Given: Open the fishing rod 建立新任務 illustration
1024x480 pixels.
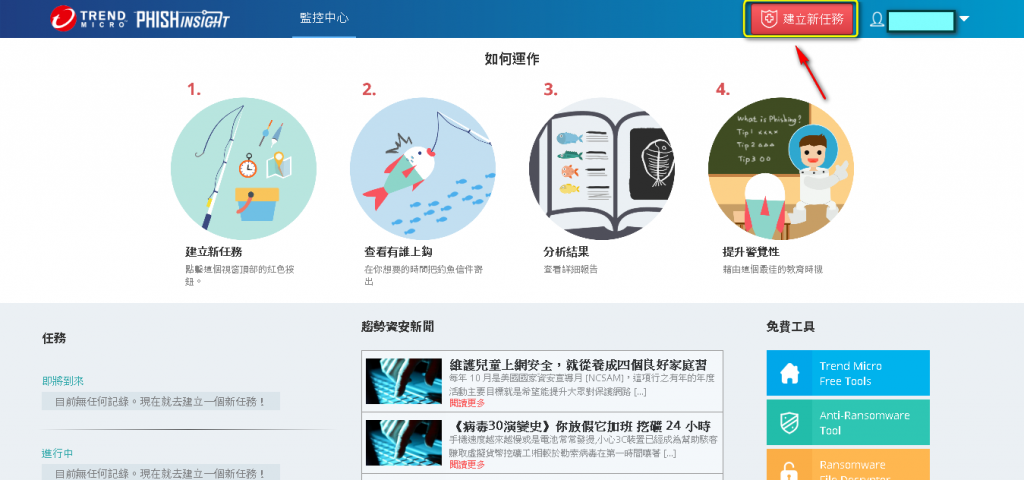Looking at the screenshot, I should click(x=244, y=169).
